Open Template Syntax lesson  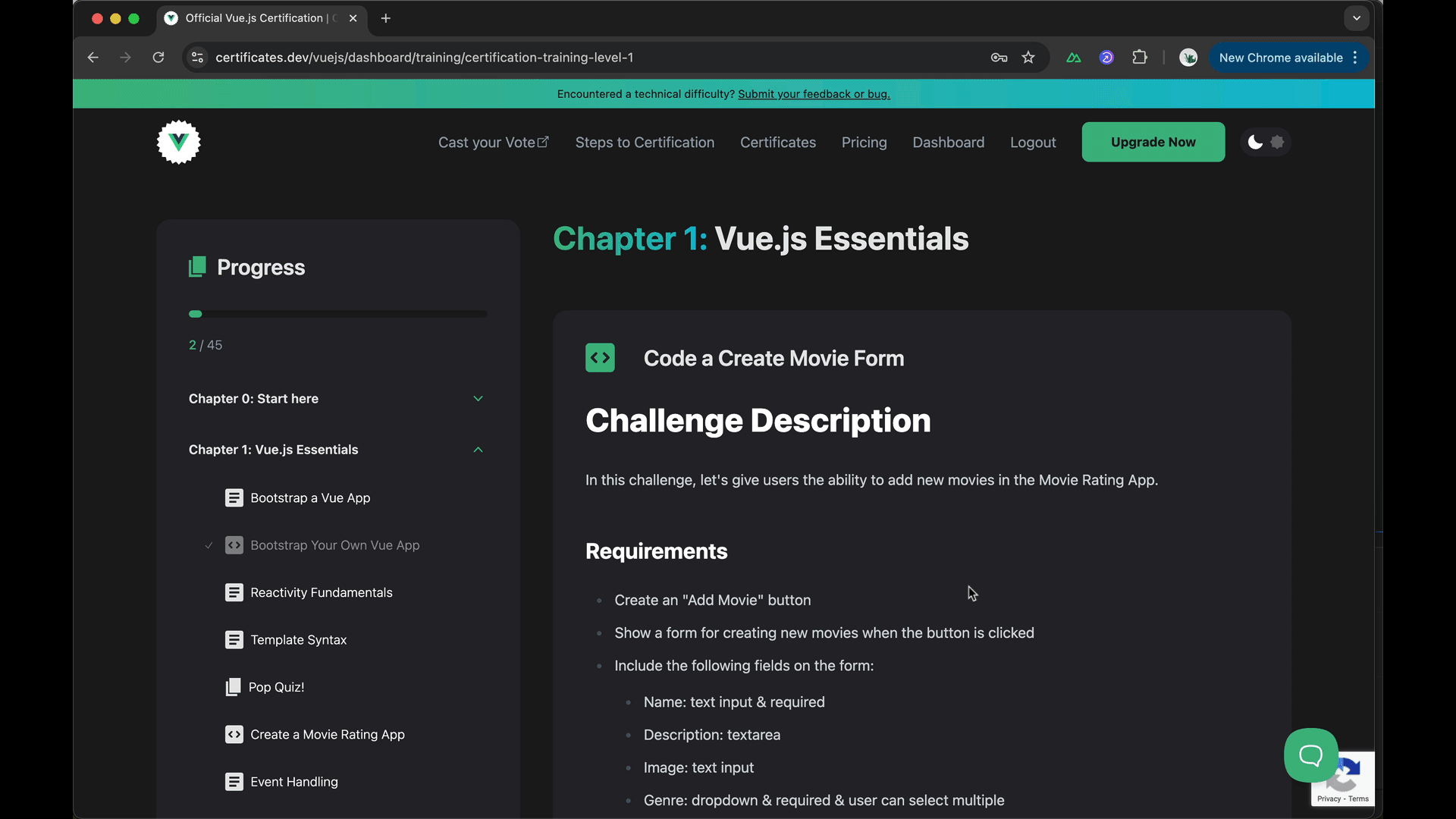(298, 640)
